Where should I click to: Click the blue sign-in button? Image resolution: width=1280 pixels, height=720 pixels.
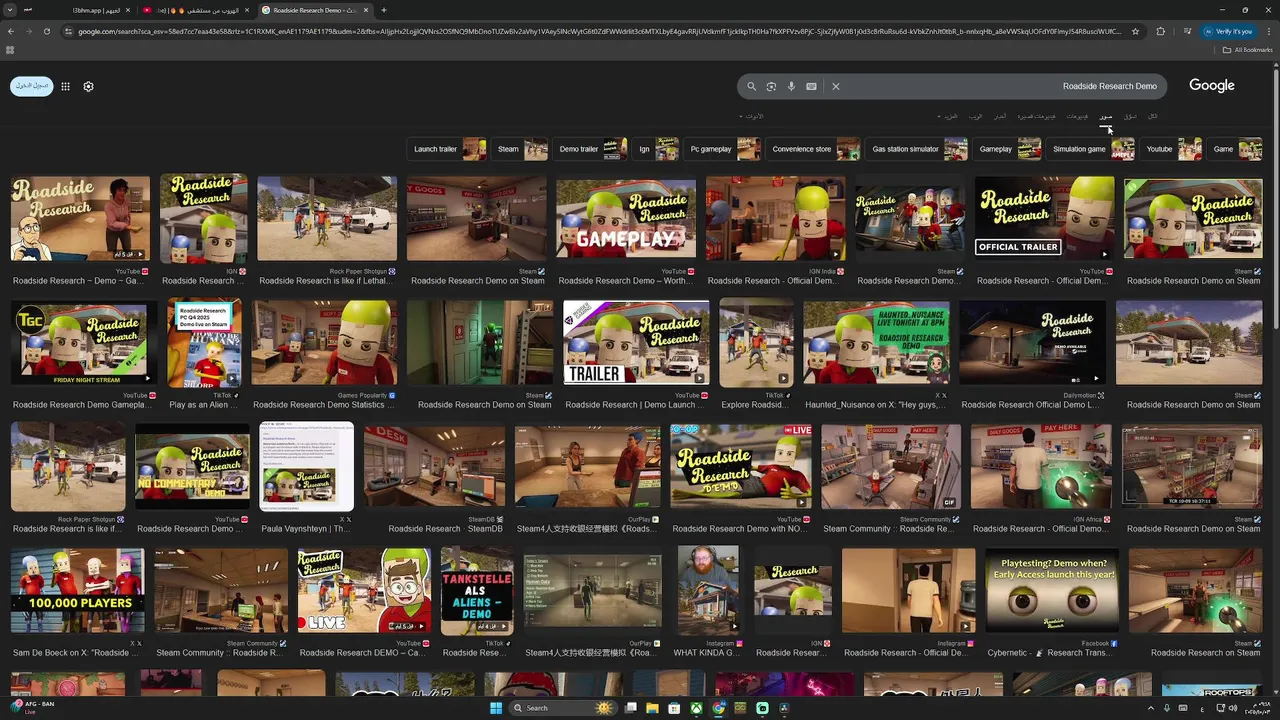point(32,86)
